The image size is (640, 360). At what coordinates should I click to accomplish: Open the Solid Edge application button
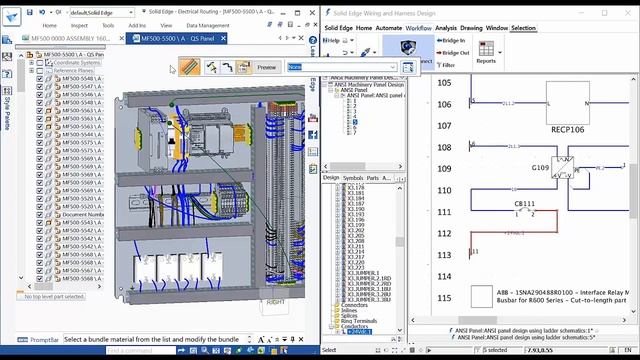pos(11,17)
